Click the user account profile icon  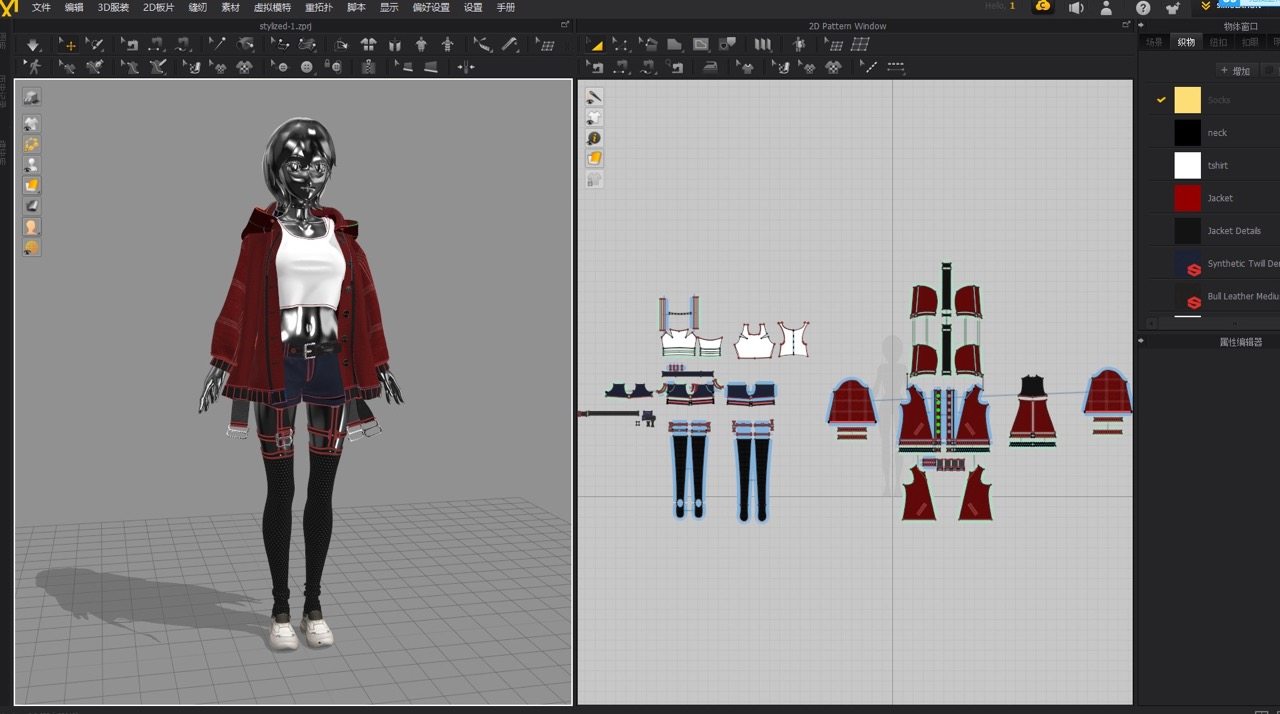click(x=1106, y=8)
